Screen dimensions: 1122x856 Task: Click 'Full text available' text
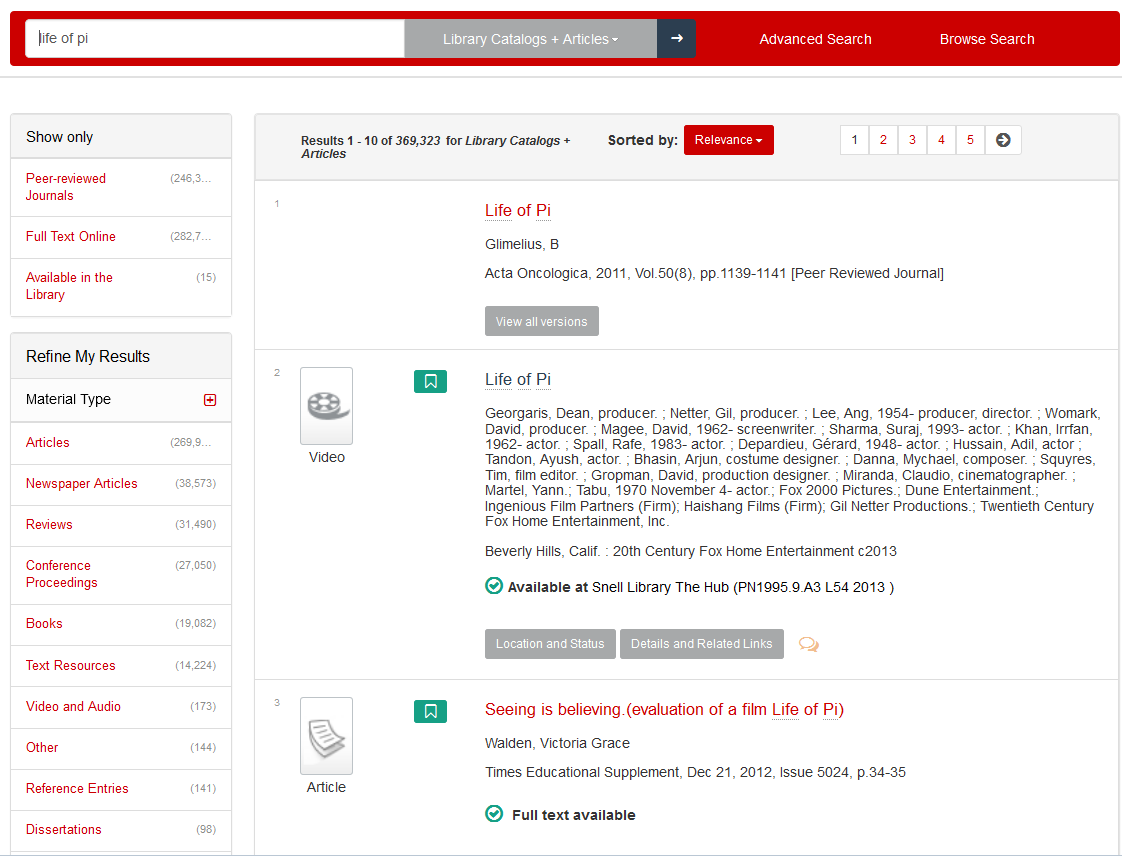coord(574,815)
